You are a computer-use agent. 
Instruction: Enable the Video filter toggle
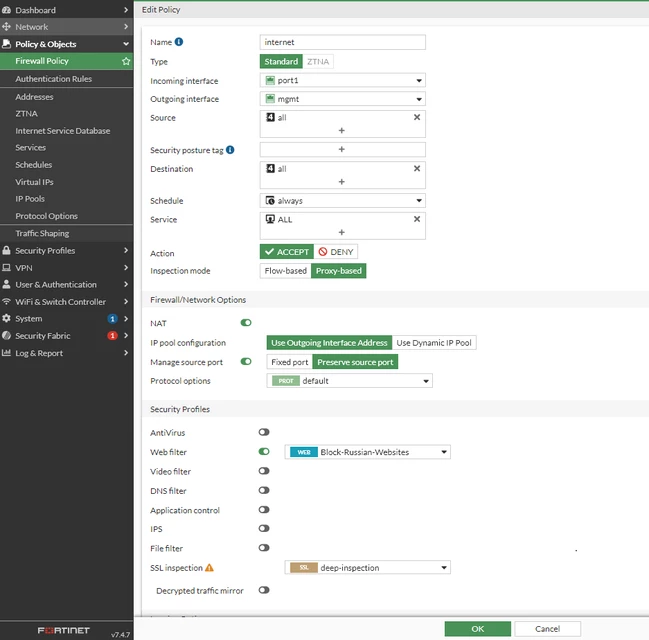264,471
